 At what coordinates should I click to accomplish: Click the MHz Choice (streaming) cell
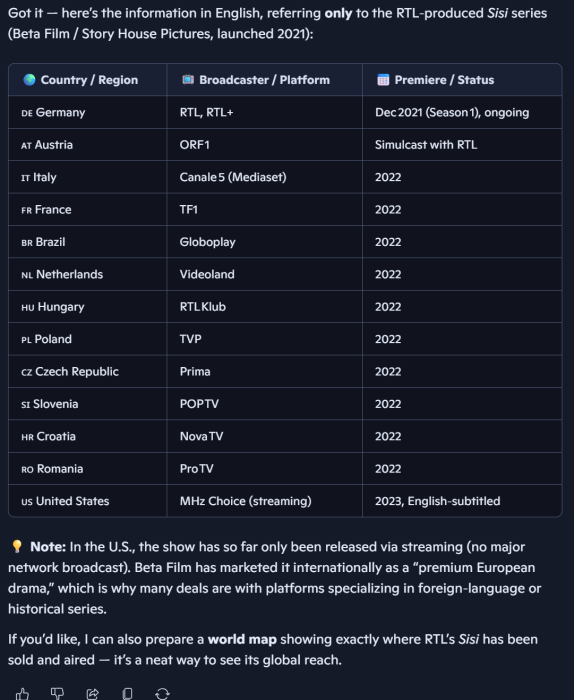(x=265, y=501)
